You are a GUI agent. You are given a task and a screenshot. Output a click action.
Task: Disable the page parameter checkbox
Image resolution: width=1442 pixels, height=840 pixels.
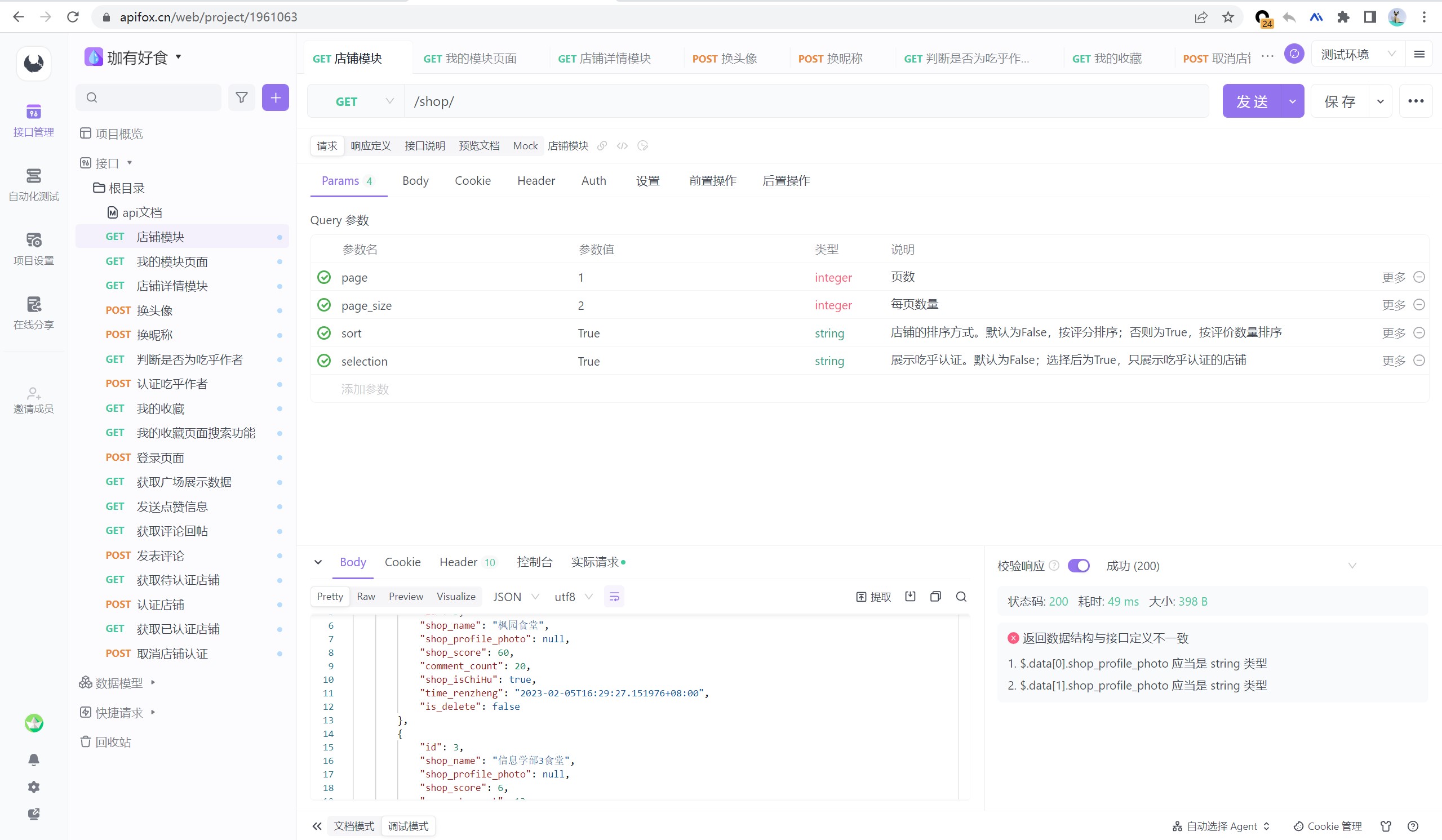pos(324,278)
